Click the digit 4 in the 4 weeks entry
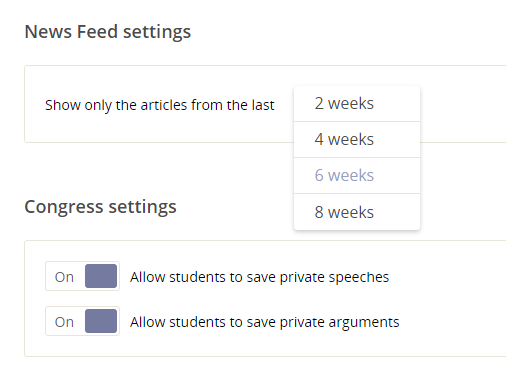The width and height of the screenshot is (506, 378). coord(319,139)
